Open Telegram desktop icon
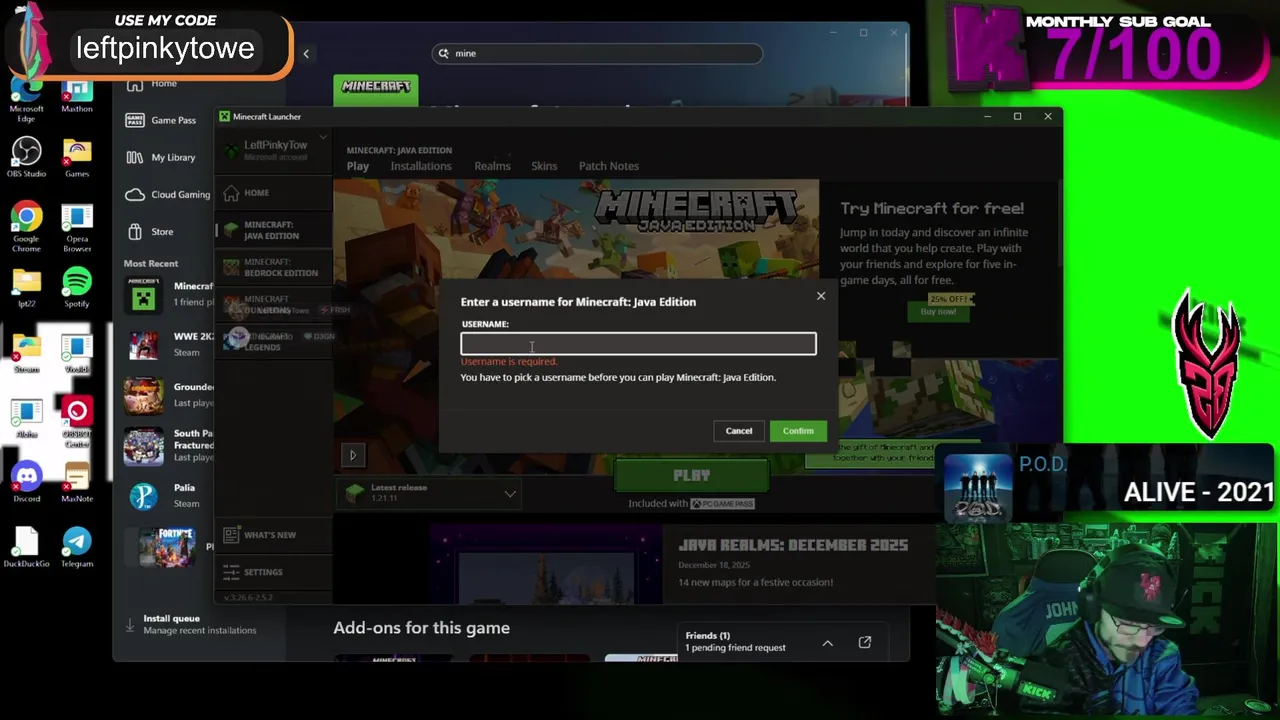The image size is (1280, 720). tap(77, 548)
